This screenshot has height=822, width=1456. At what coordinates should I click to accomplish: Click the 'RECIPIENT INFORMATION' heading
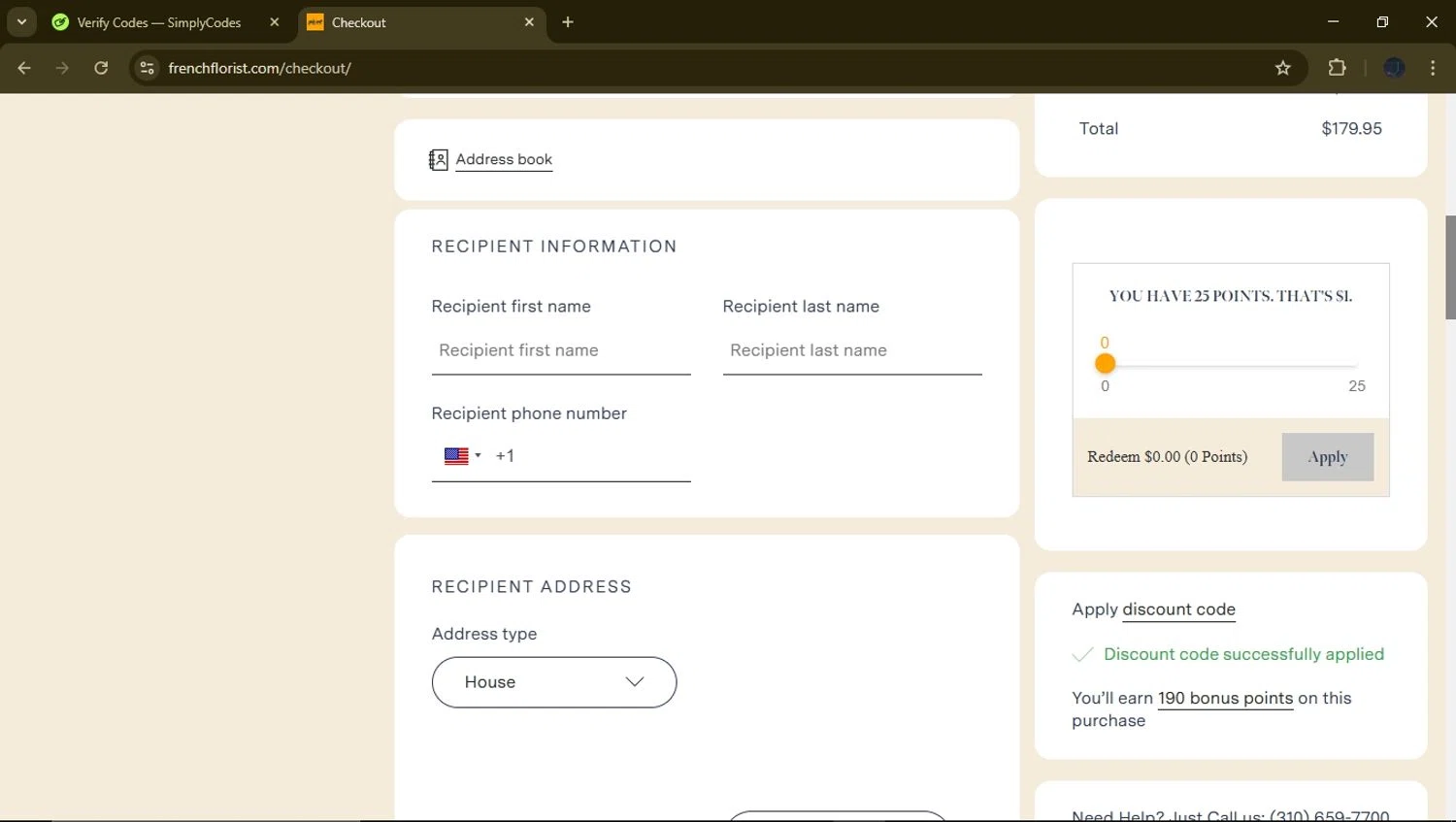(x=553, y=247)
